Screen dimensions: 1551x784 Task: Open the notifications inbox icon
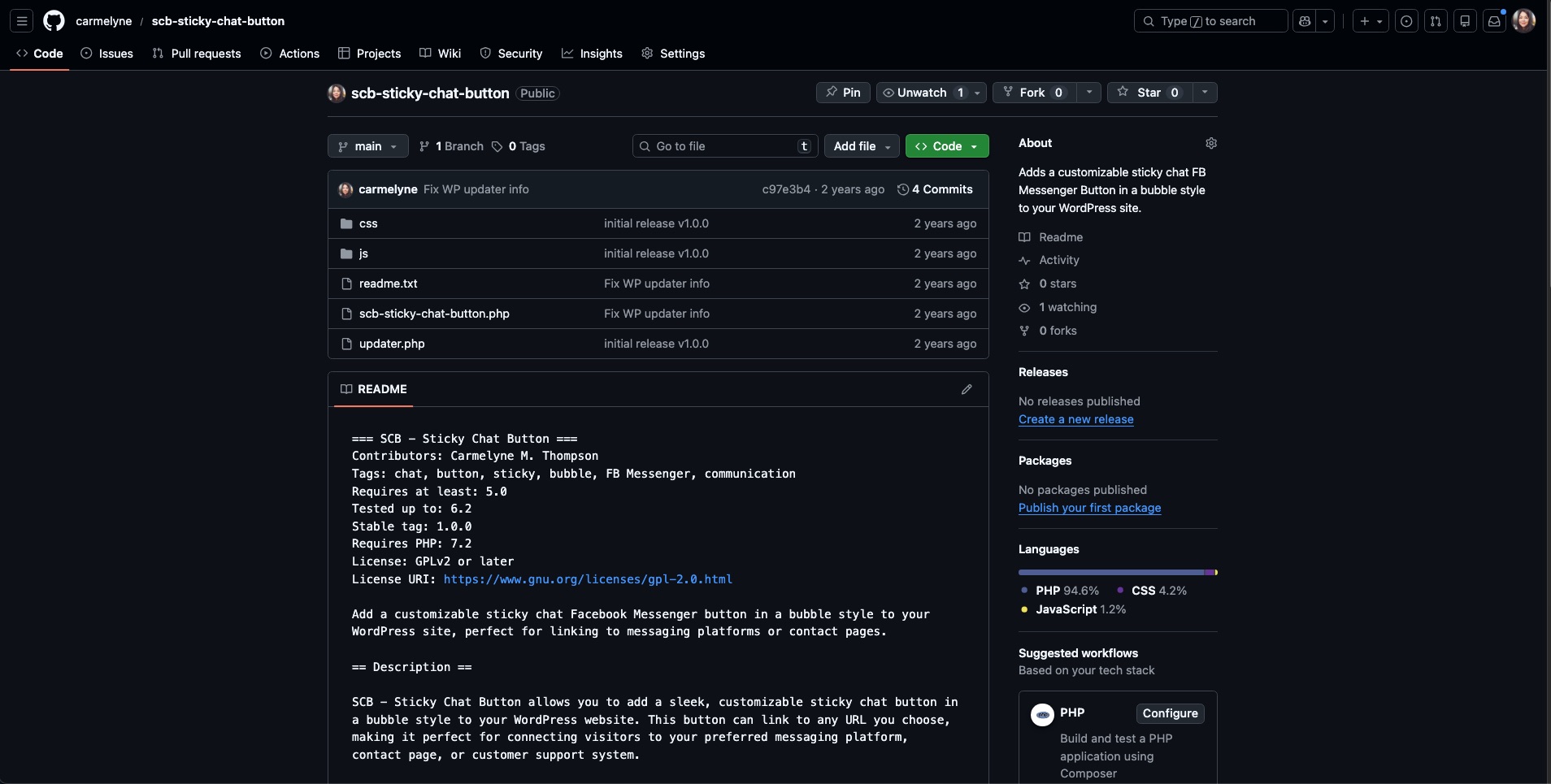pos(1494,21)
